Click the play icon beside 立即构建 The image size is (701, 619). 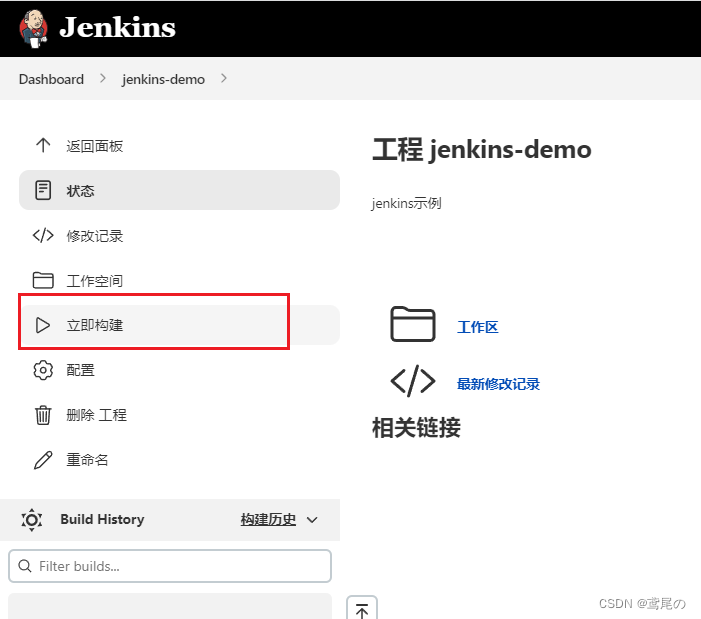pyautogui.click(x=43, y=325)
